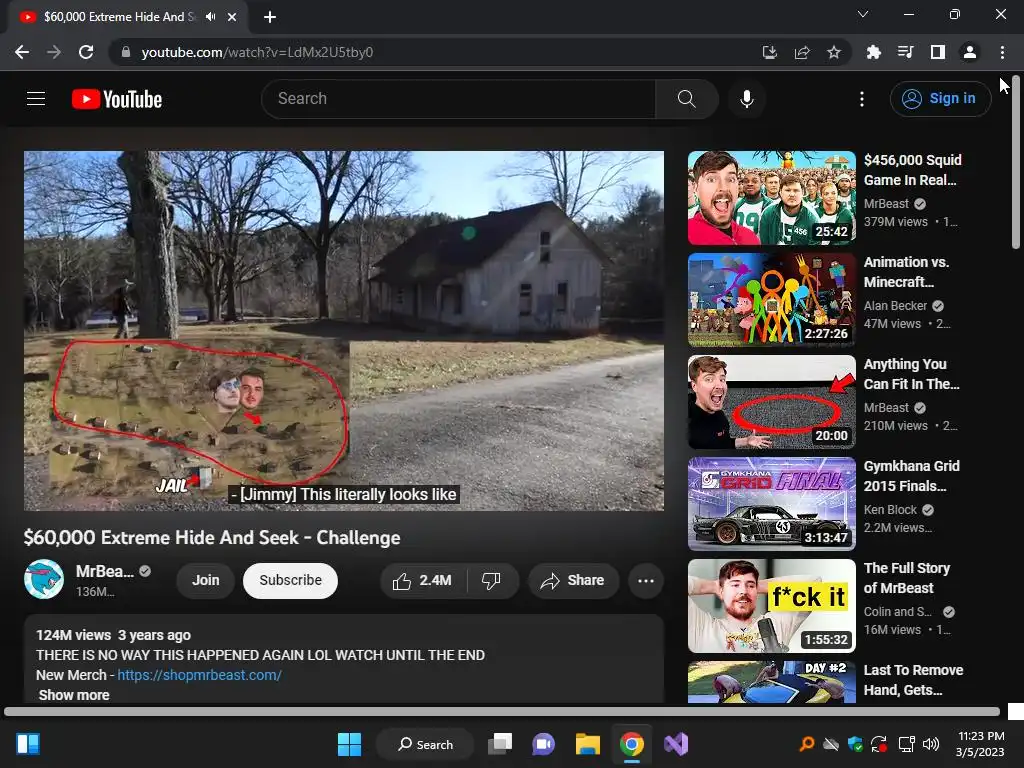The height and width of the screenshot is (768, 1024).
Task: Open Chrome three-dot menu
Action: tap(1002, 52)
